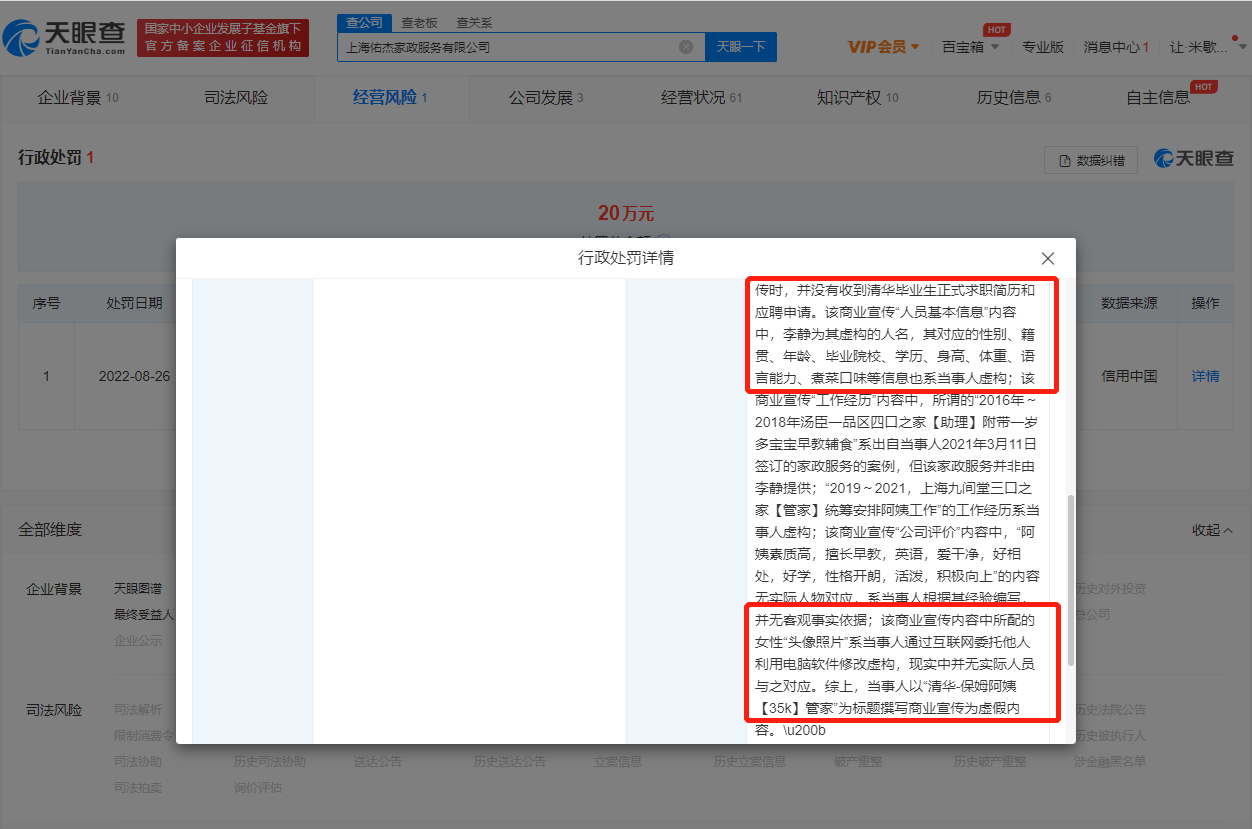Click the 消息中心 item with red badge

click(x=1115, y=46)
